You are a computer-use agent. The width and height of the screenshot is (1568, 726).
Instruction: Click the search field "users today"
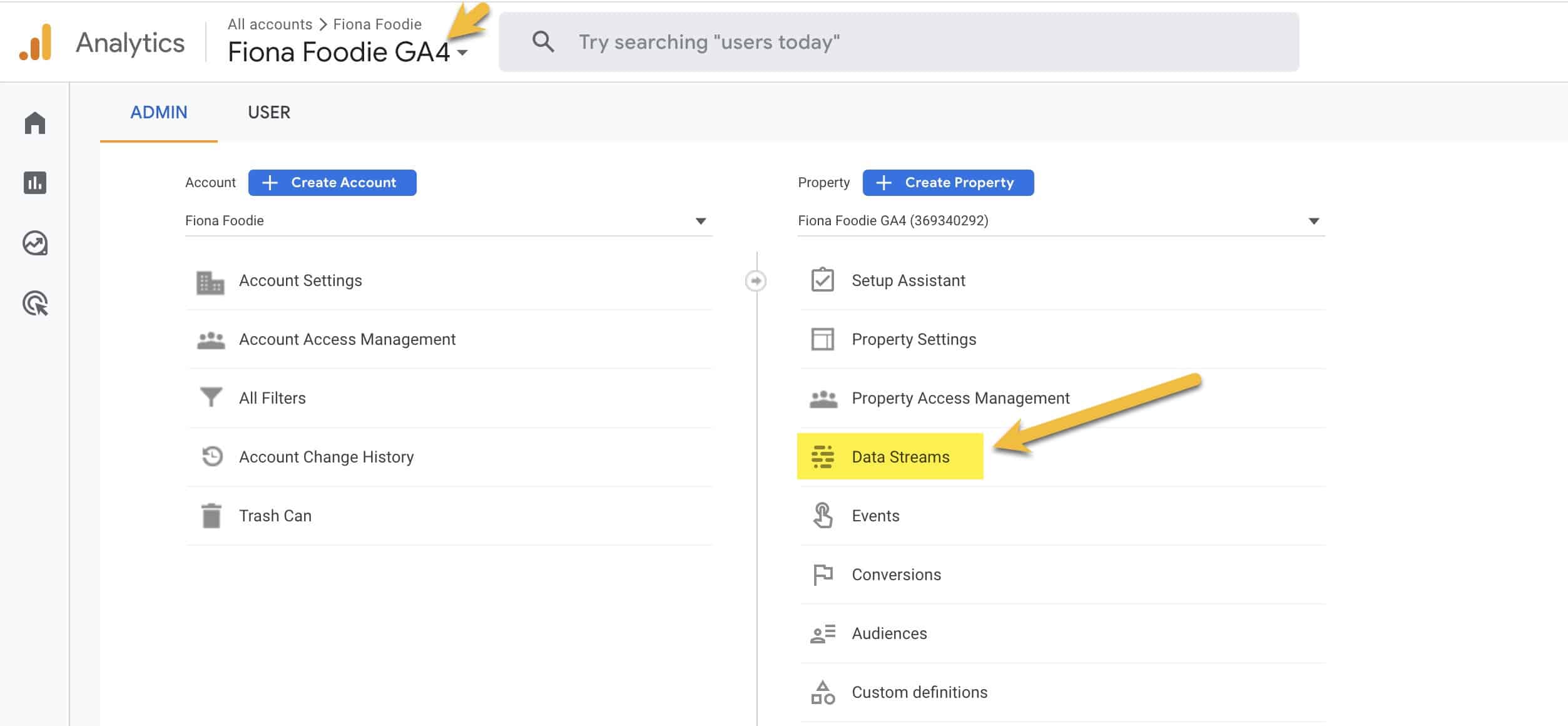(899, 42)
